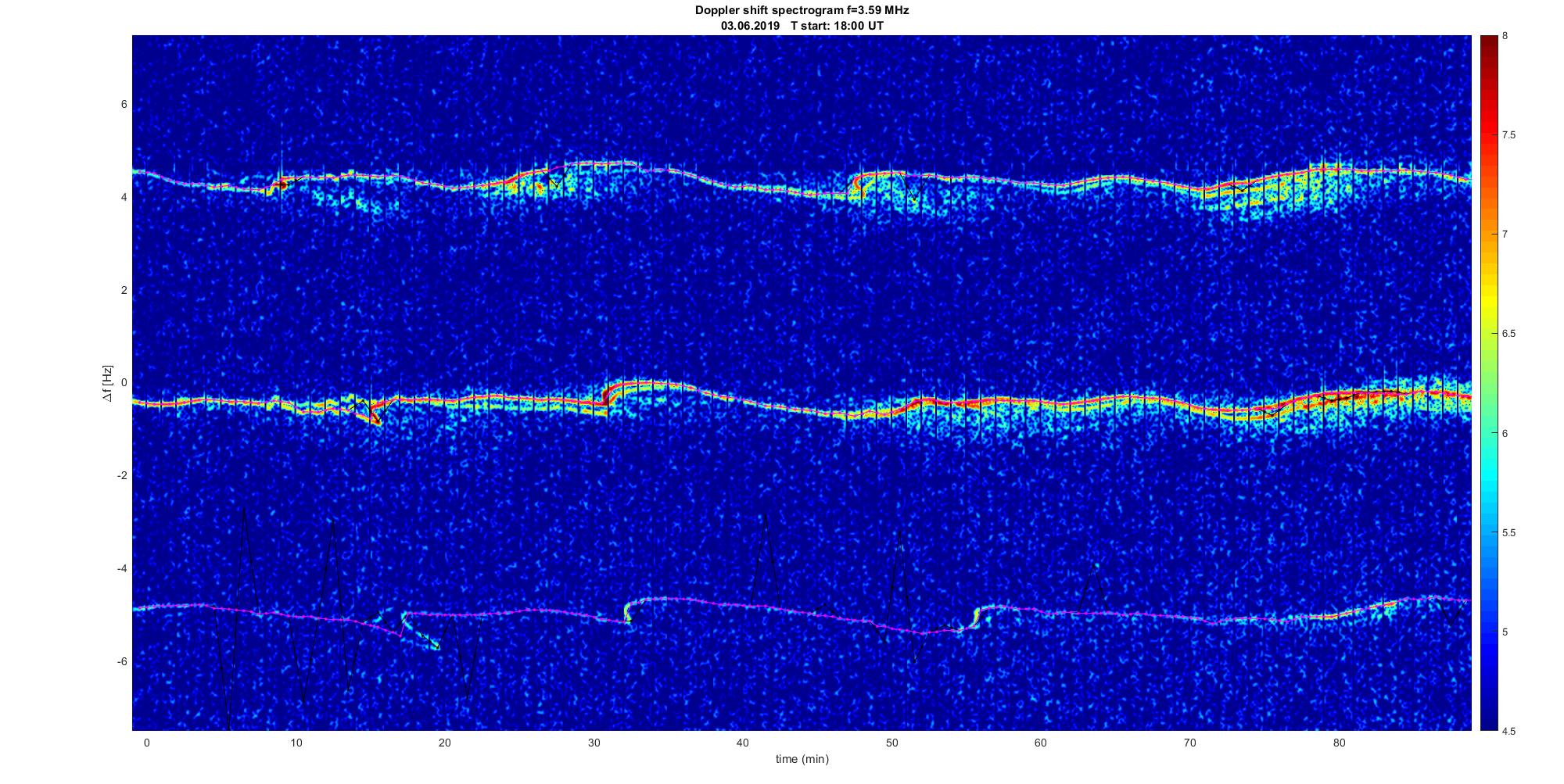The width and height of the screenshot is (1564, 784).
Task: Click colorbar tick label '8'
Action: pos(1505,36)
